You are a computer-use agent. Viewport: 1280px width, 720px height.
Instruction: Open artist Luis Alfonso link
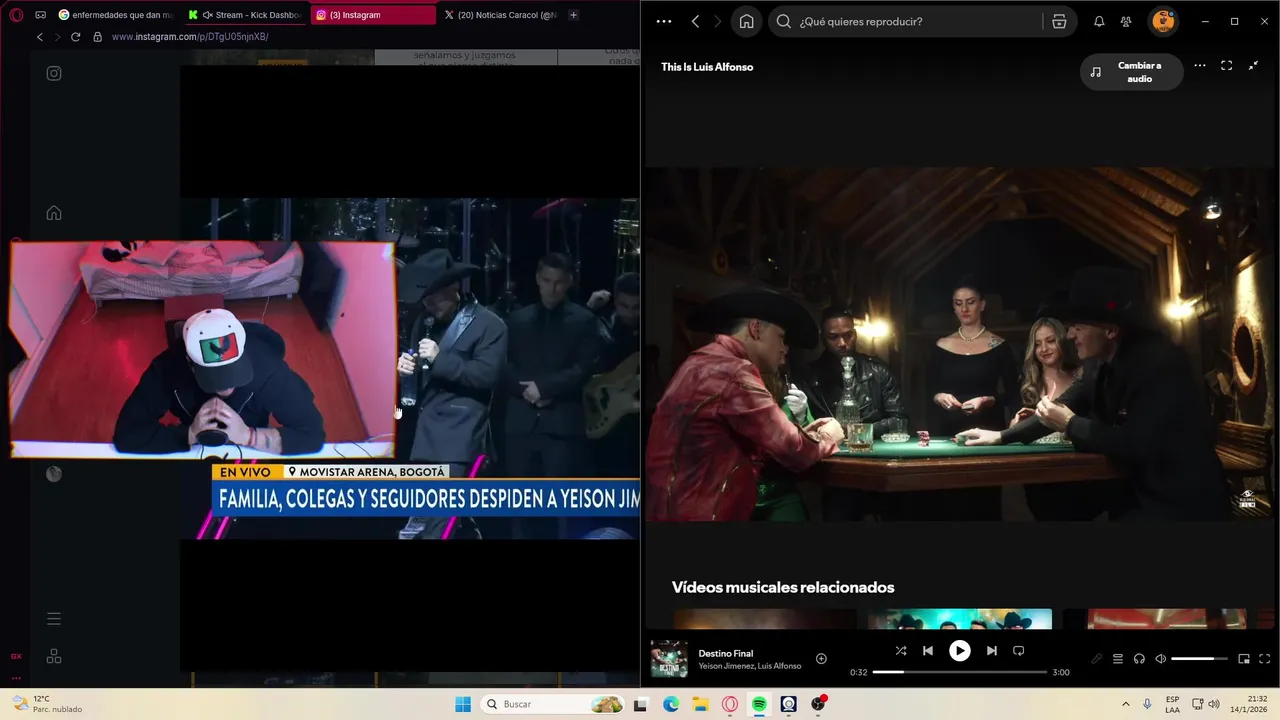pyautogui.click(x=780, y=666)
